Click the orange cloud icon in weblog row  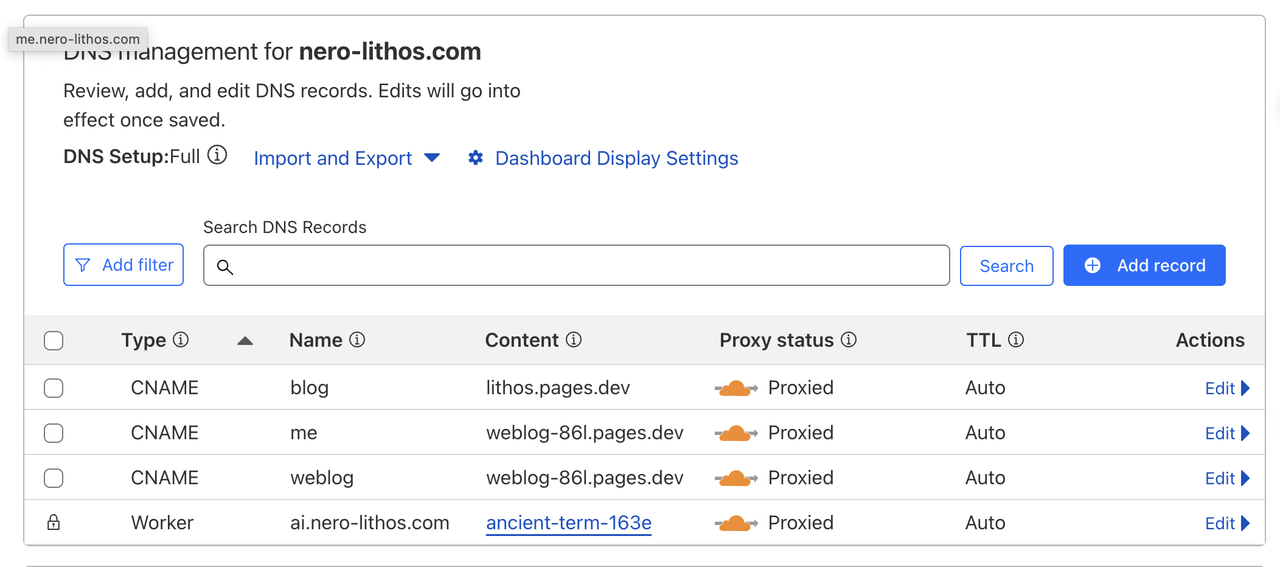(x=736, y=478)
